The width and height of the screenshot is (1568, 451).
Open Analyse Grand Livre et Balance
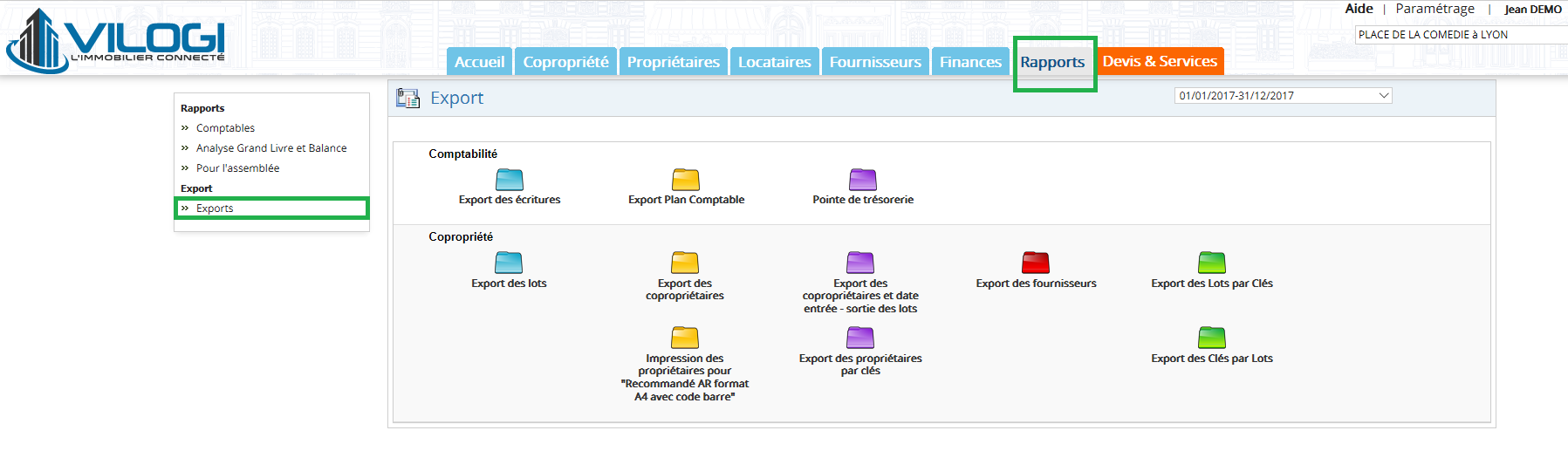pos(271,148)
